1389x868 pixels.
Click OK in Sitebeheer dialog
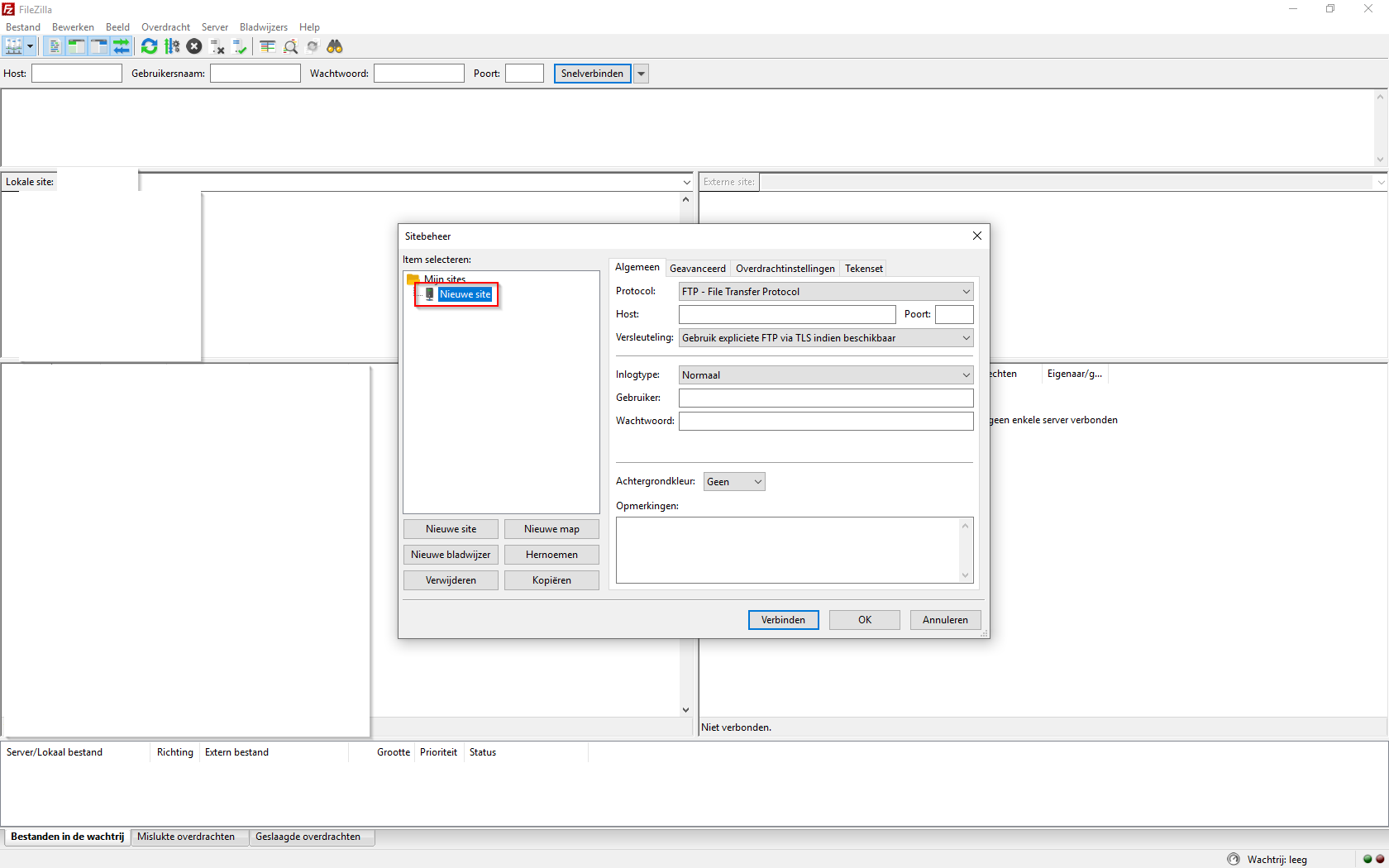(x=865, y=620)
